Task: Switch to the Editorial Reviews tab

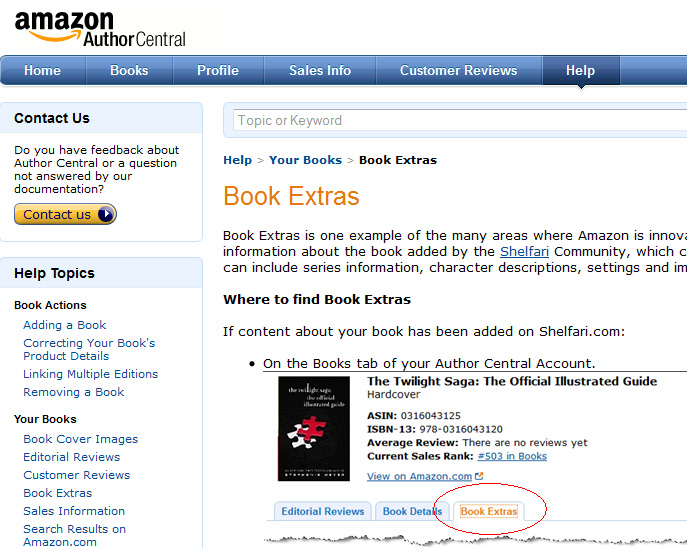Action: click(x=322, y=511)
